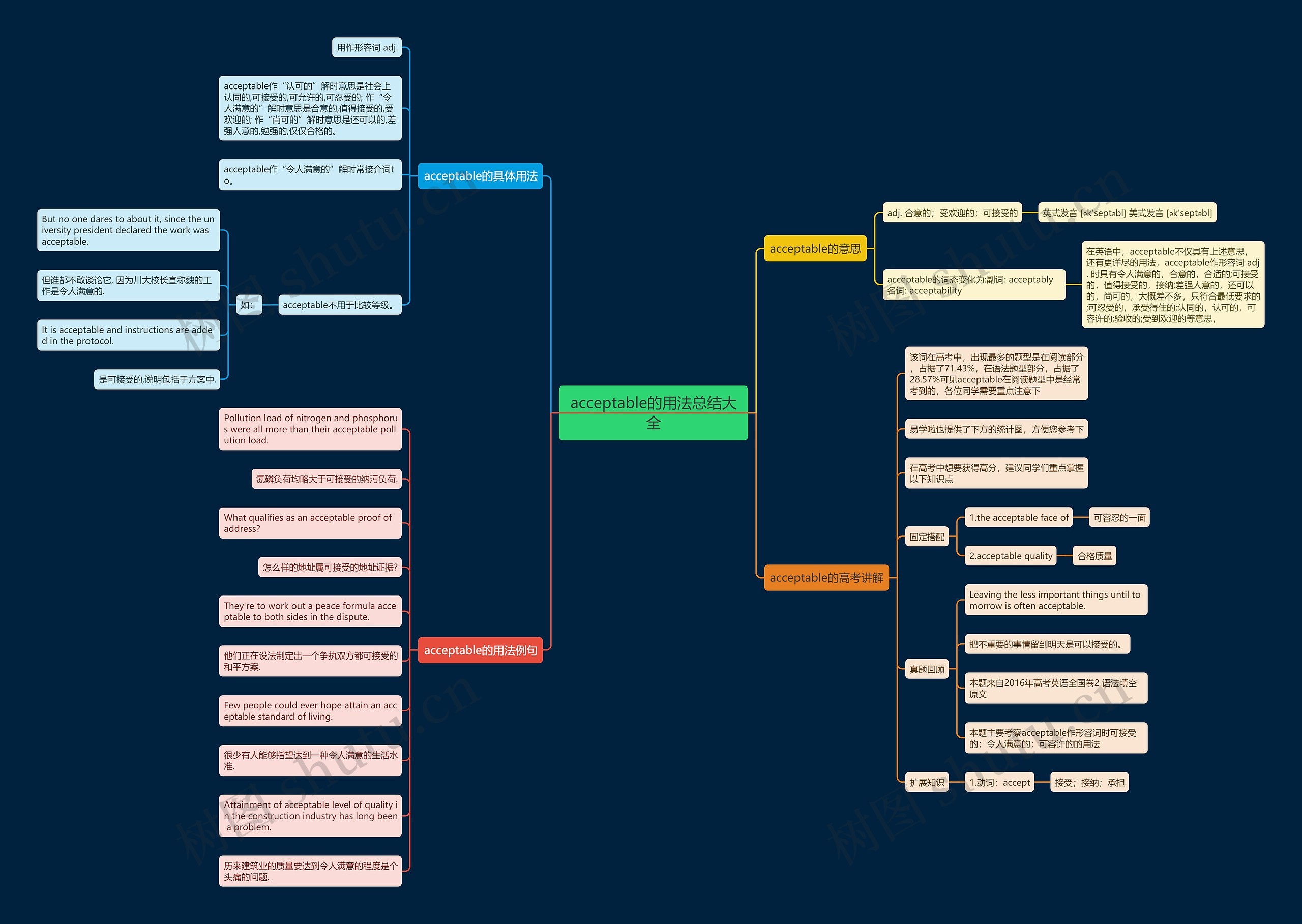Scroll the mind map canvas area

(651, 462)
